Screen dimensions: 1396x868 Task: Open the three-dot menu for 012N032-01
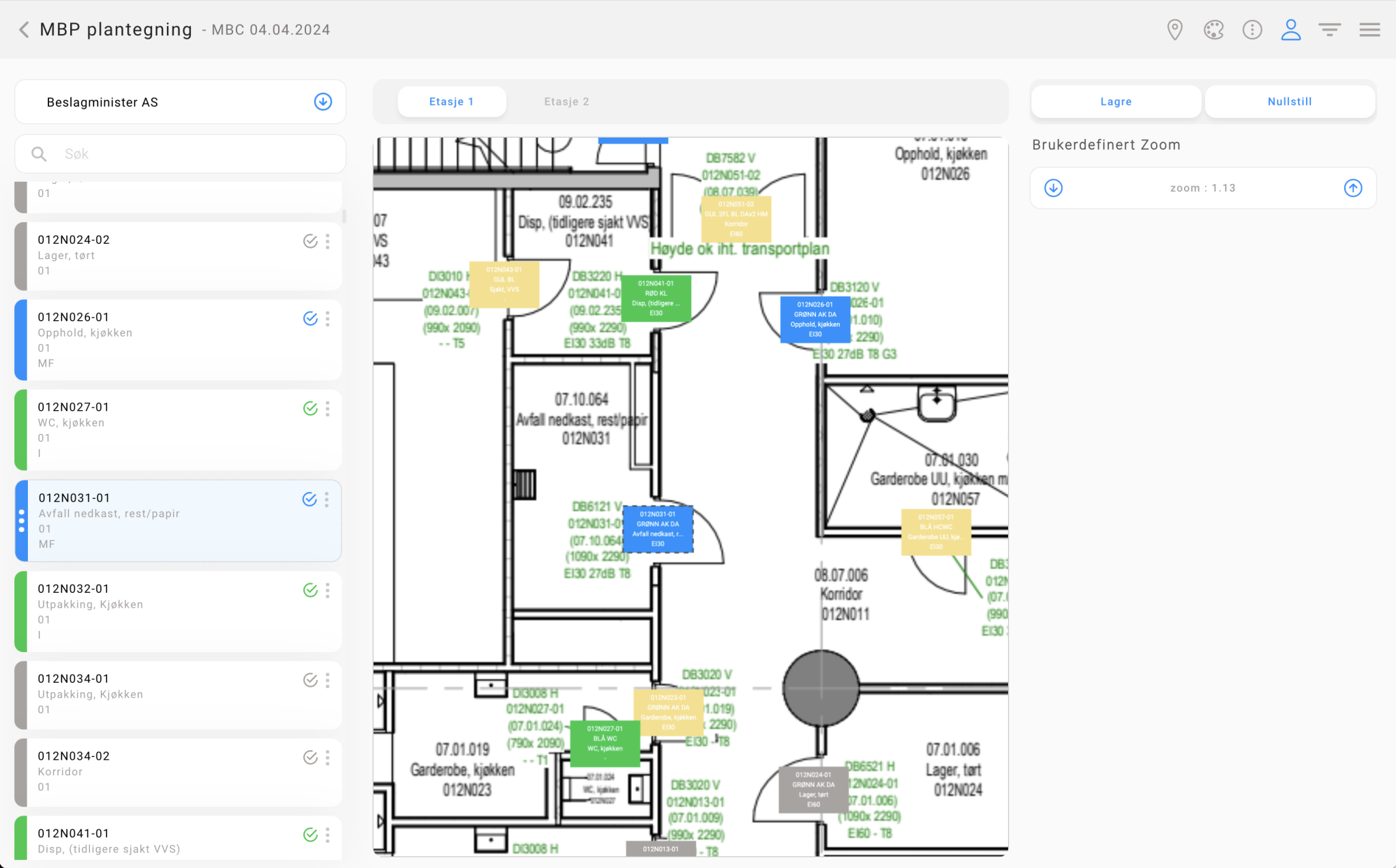tap(328, 591)
